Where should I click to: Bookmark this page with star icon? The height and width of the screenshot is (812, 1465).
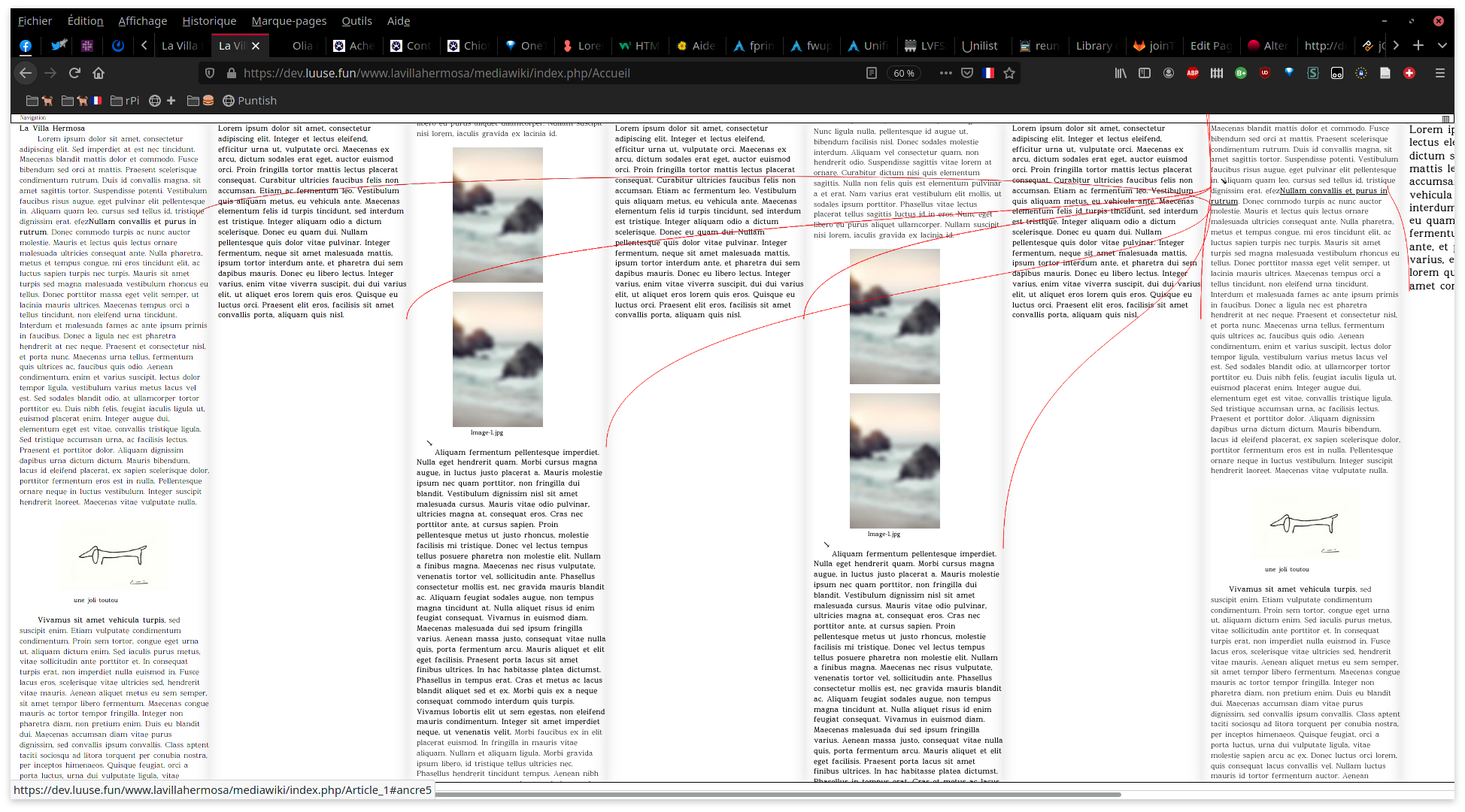pyautogui.click(x=1009, y=73)
